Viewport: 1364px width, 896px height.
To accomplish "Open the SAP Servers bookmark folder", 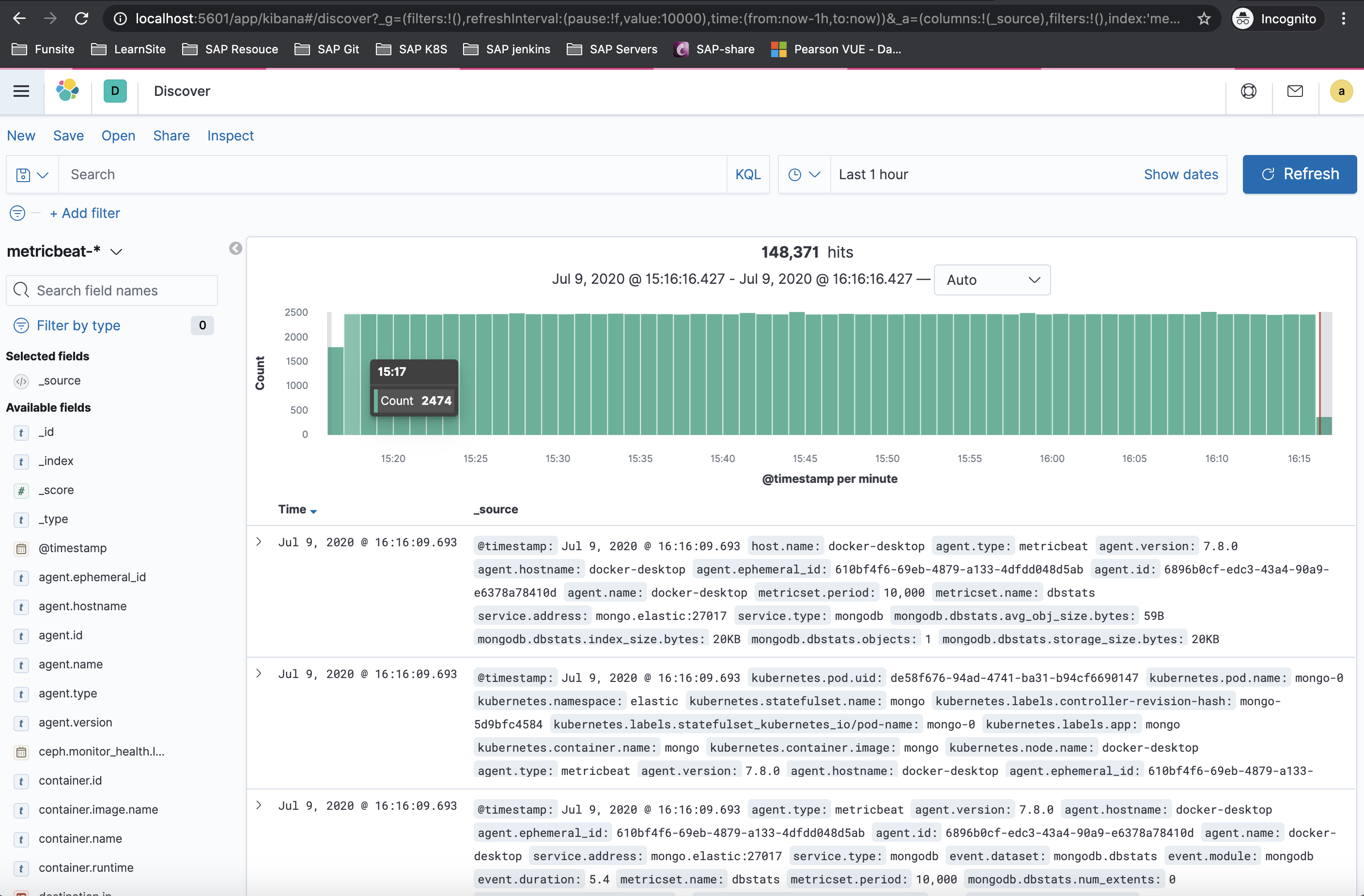I will 612,49.
